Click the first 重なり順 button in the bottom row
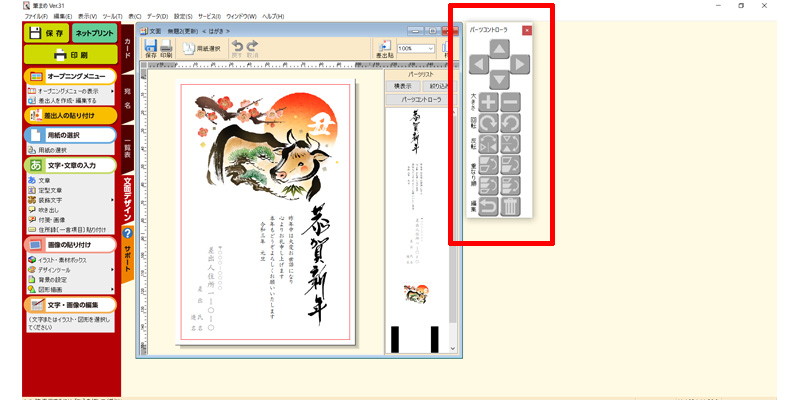Screen dimensions: 800x400 tap(489, 186)
